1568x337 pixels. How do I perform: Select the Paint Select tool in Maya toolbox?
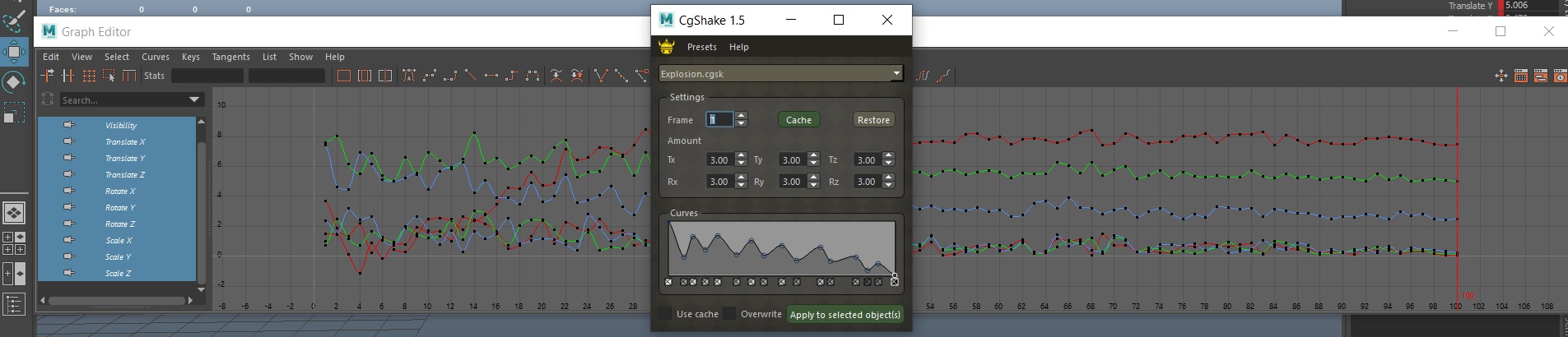(14, 21)
